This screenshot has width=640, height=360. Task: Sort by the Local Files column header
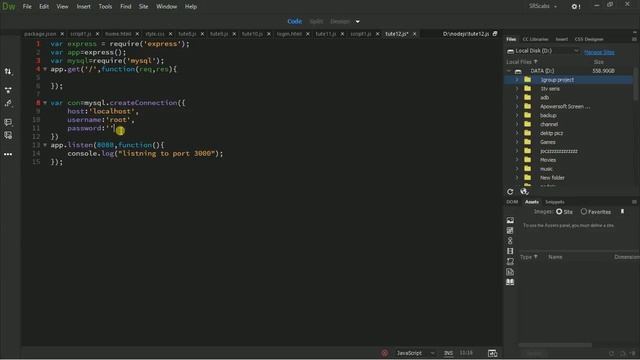(522, 62)
